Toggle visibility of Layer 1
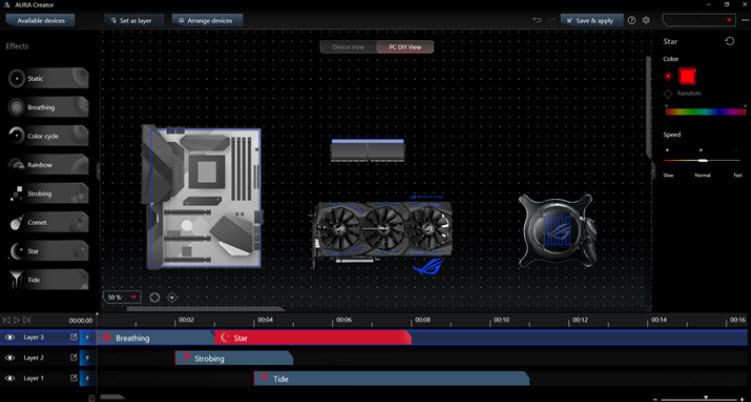The image size is (751, 402). tap(10, 378)
